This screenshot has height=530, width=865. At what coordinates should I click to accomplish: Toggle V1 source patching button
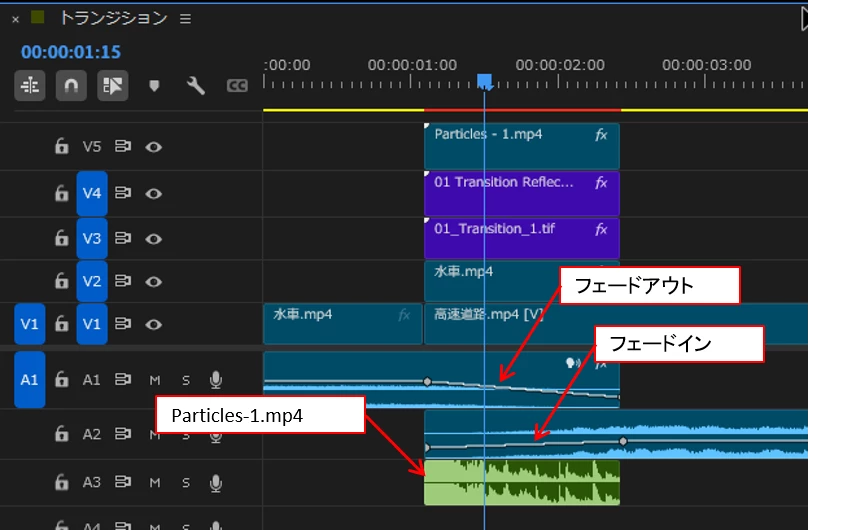[29, 324]
